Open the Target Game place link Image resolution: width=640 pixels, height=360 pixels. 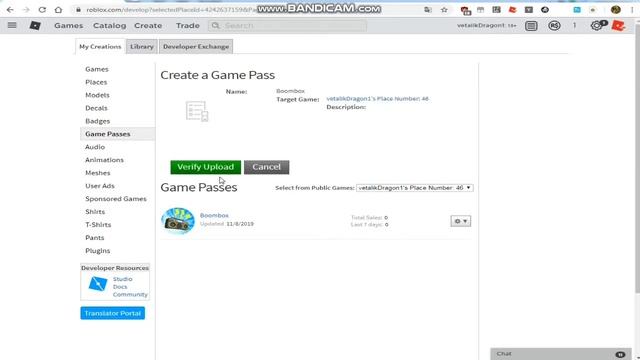[378, 98]
